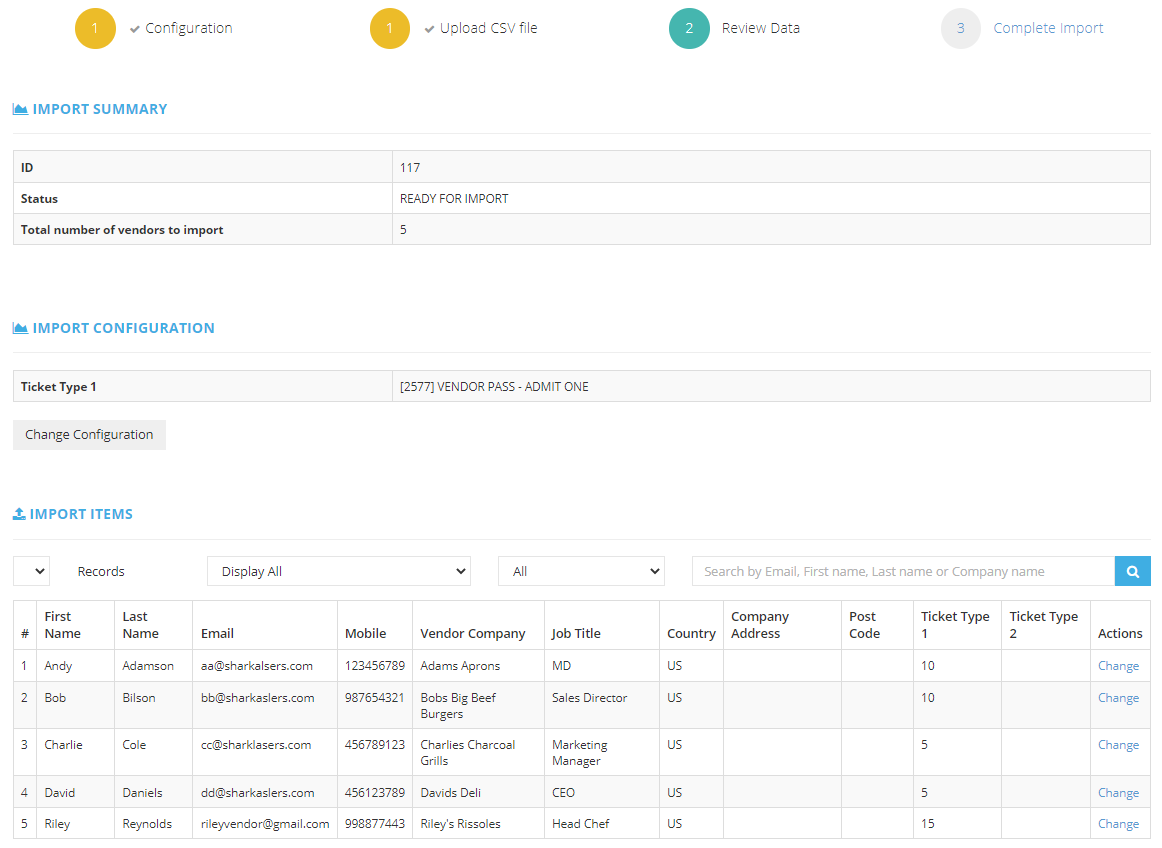Viewport: 1162px width, 848px height.
Task: Click the Marketing Manager job title
Action: tap(580, 752)
